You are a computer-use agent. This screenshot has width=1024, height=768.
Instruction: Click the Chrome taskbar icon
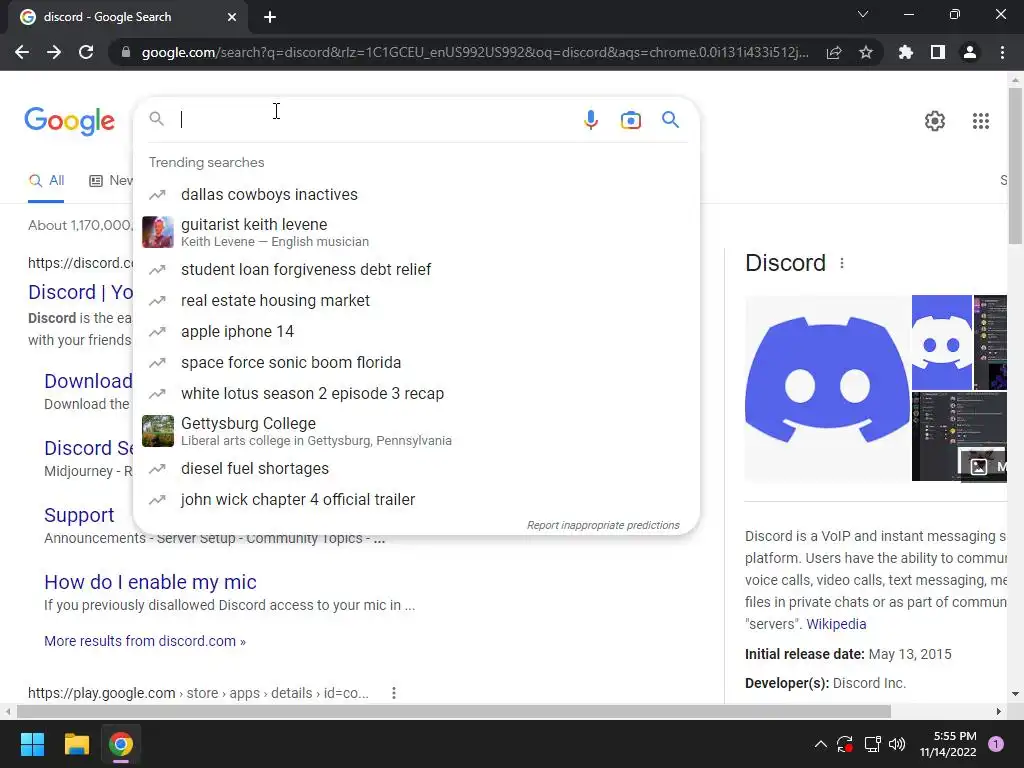click(121, 744)
